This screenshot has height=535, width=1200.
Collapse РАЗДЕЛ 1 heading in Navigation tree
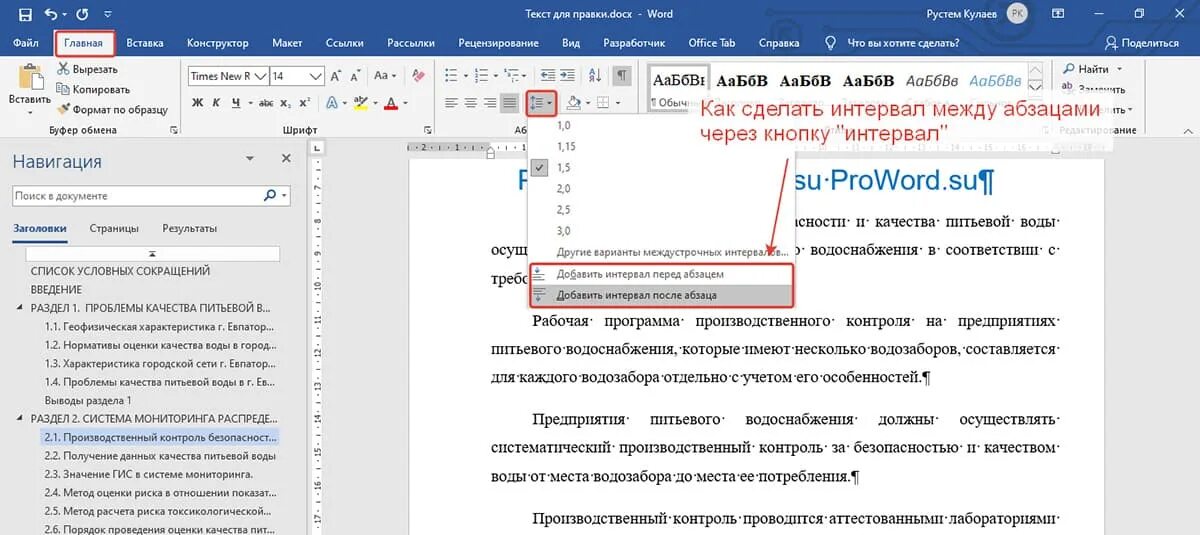(x=22, y=307)
